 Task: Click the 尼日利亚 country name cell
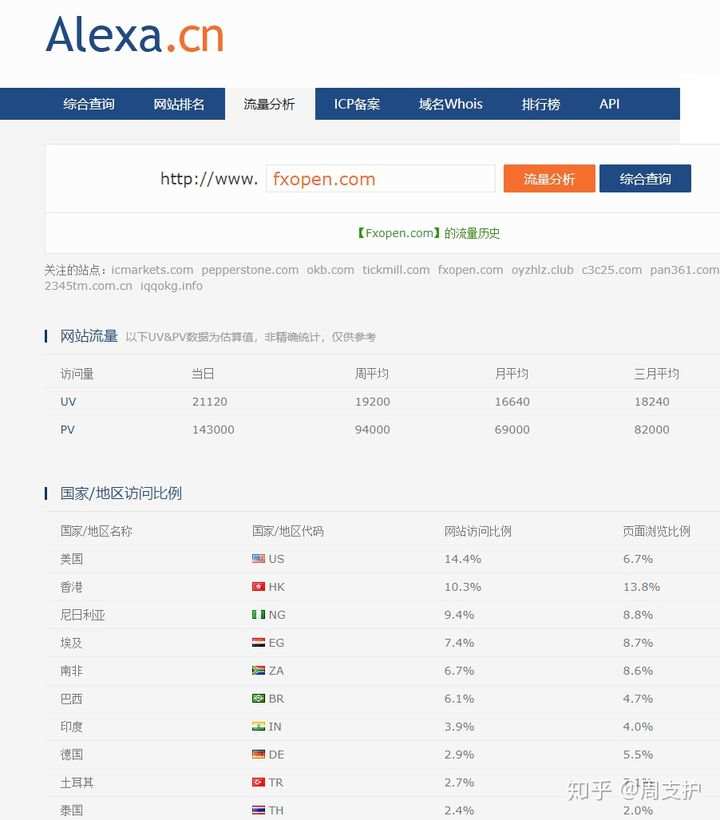click(83, 614)
